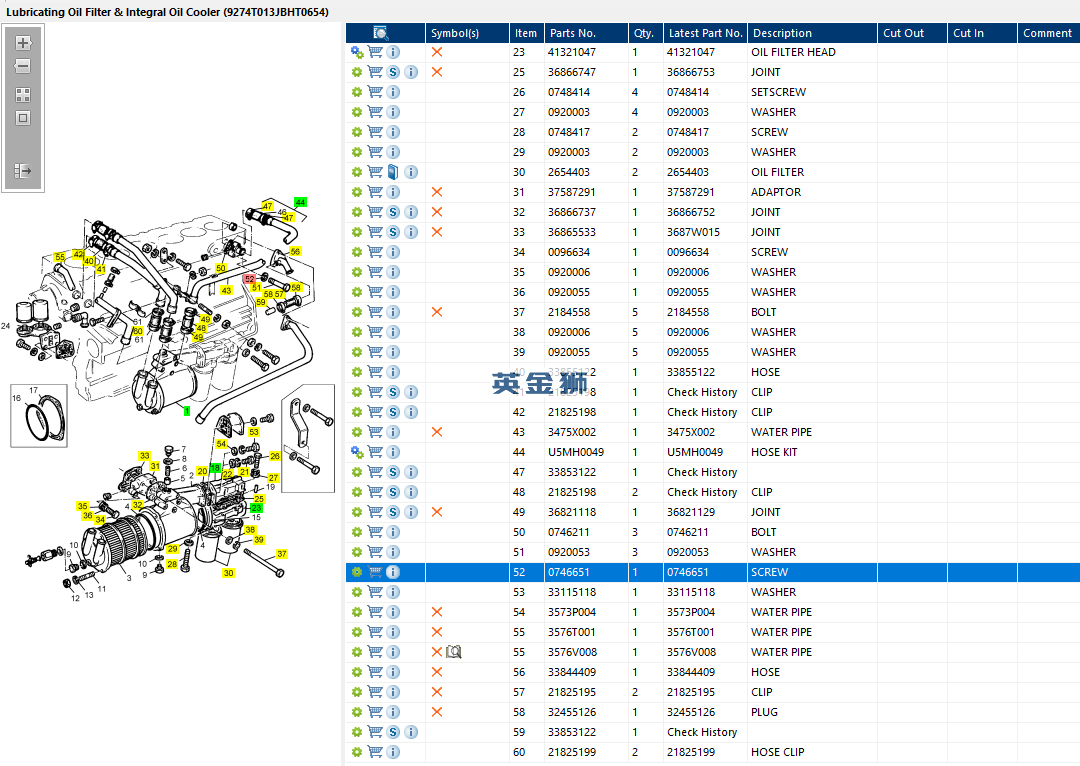1080x766 pixels.
Task: Open info for item 26 SETSCREW
Action: pos(393,92)
